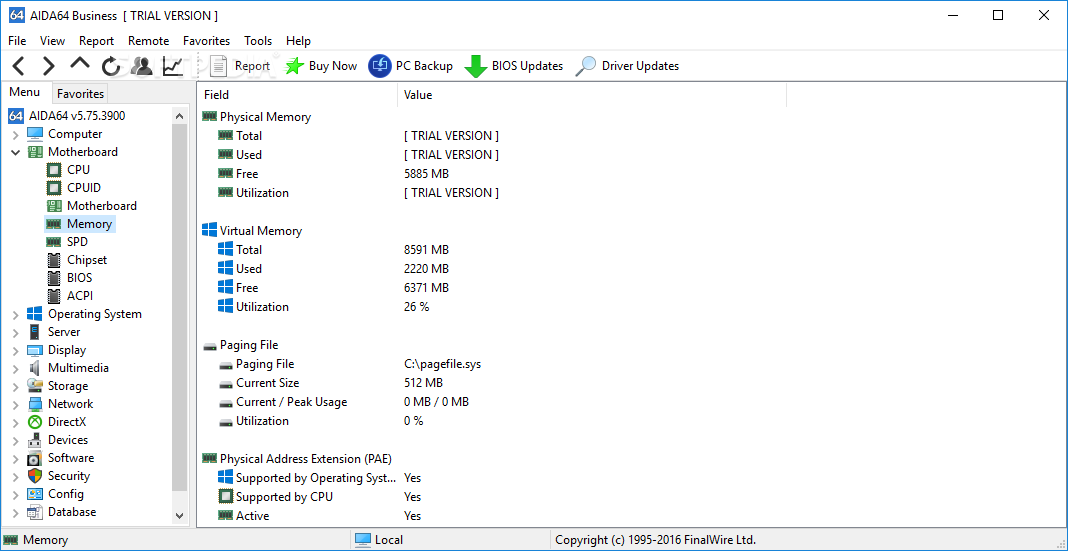Image resolution: width=1068 pixels, height=551 pixels.
Task: Open the Report menu
Action: click(97, 41)
